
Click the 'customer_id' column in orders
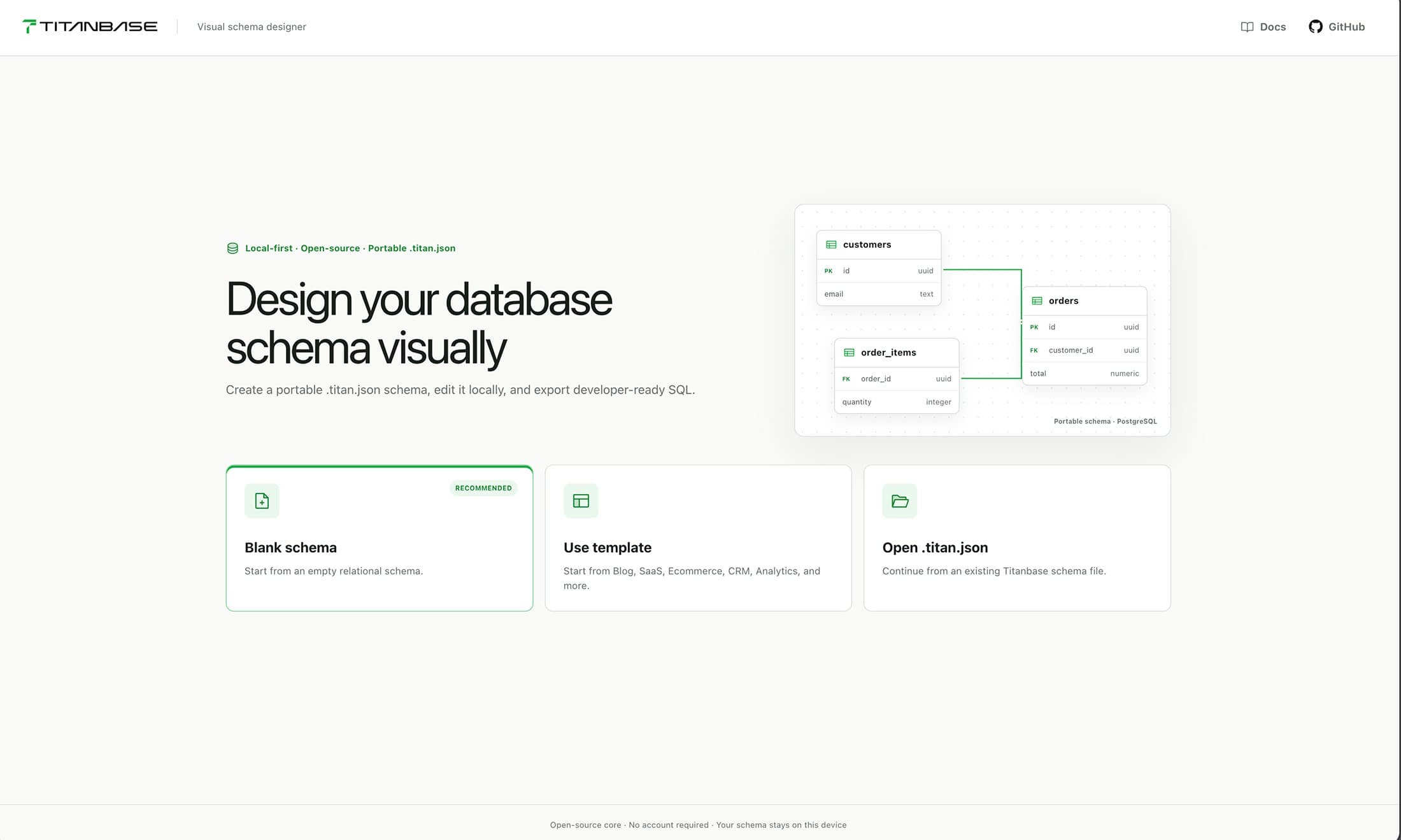point(1070,350)
